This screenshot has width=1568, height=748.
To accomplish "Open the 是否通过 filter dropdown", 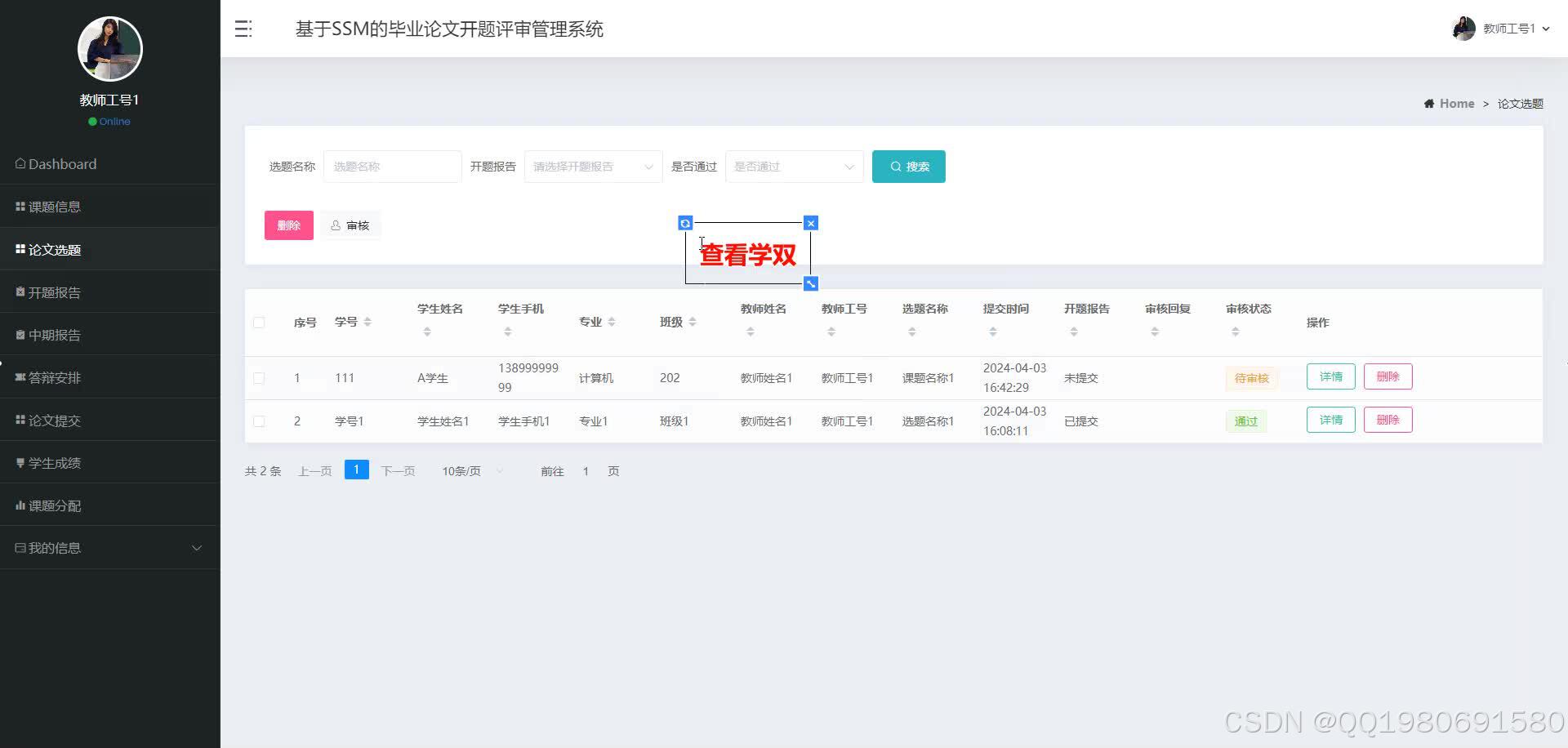I will pyautogui.click(x=793, y=166).
